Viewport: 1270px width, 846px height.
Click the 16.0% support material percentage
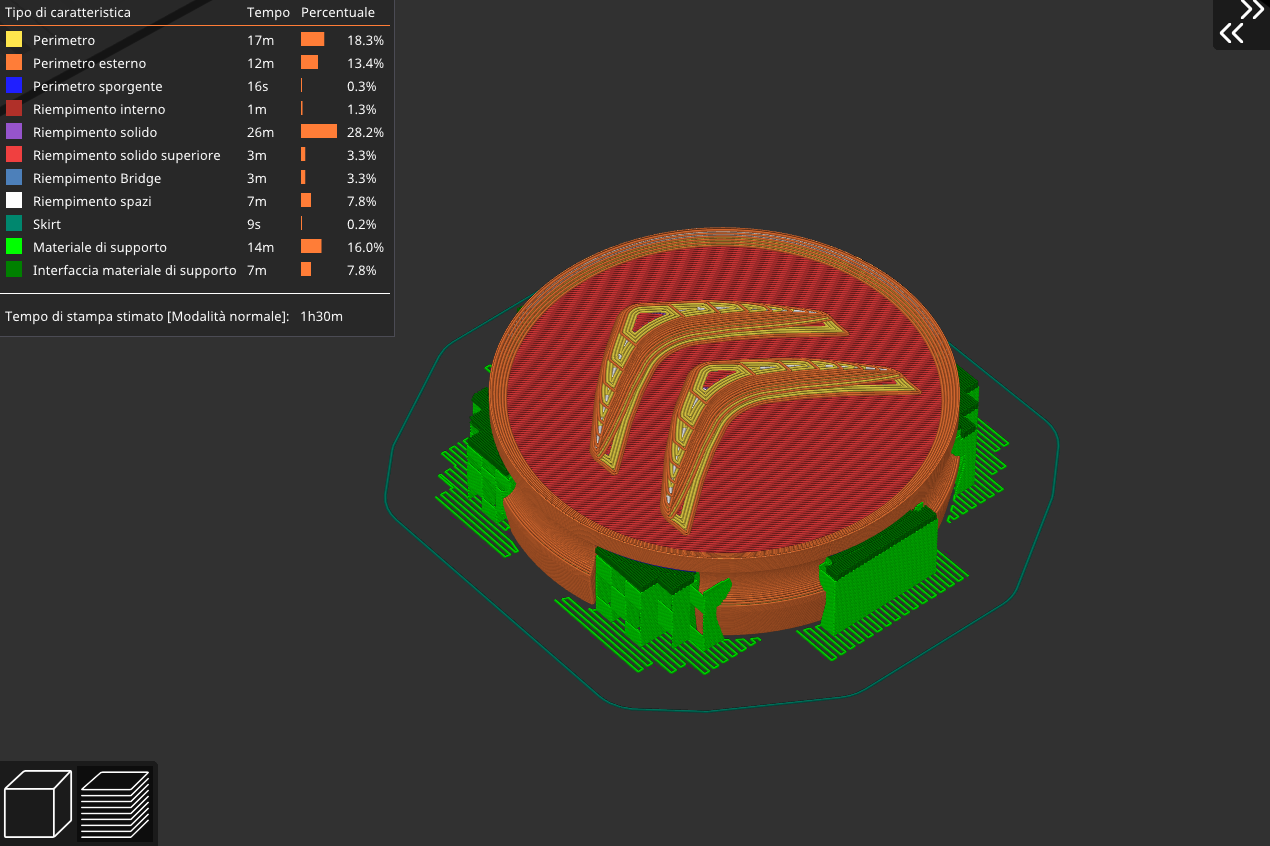coord(365,247)
